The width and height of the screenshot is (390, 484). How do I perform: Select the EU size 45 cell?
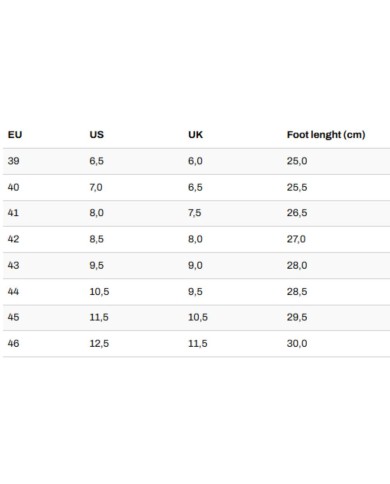click(x=13, y=317)
